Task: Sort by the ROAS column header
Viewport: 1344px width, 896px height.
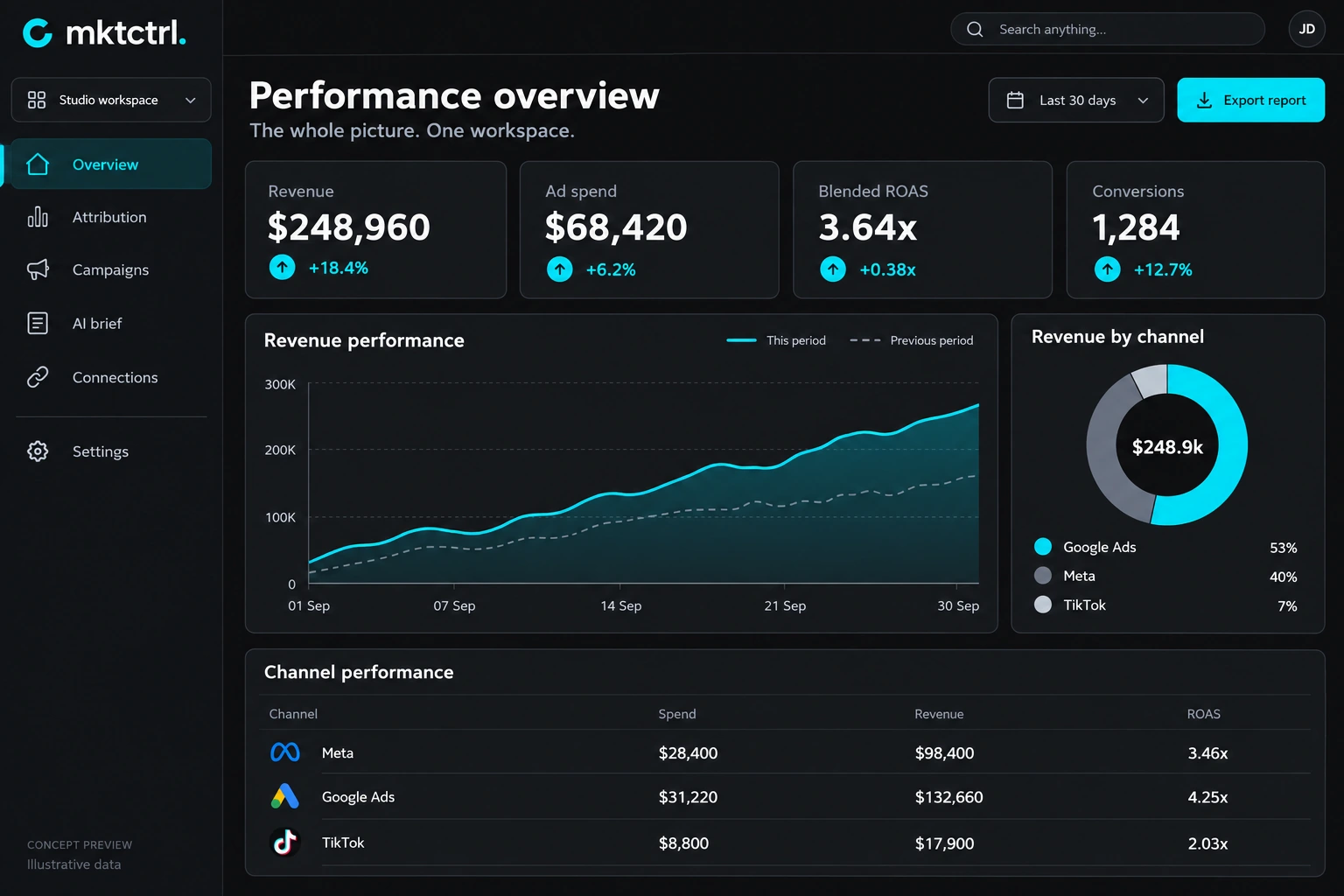Action: (1203, 714)
